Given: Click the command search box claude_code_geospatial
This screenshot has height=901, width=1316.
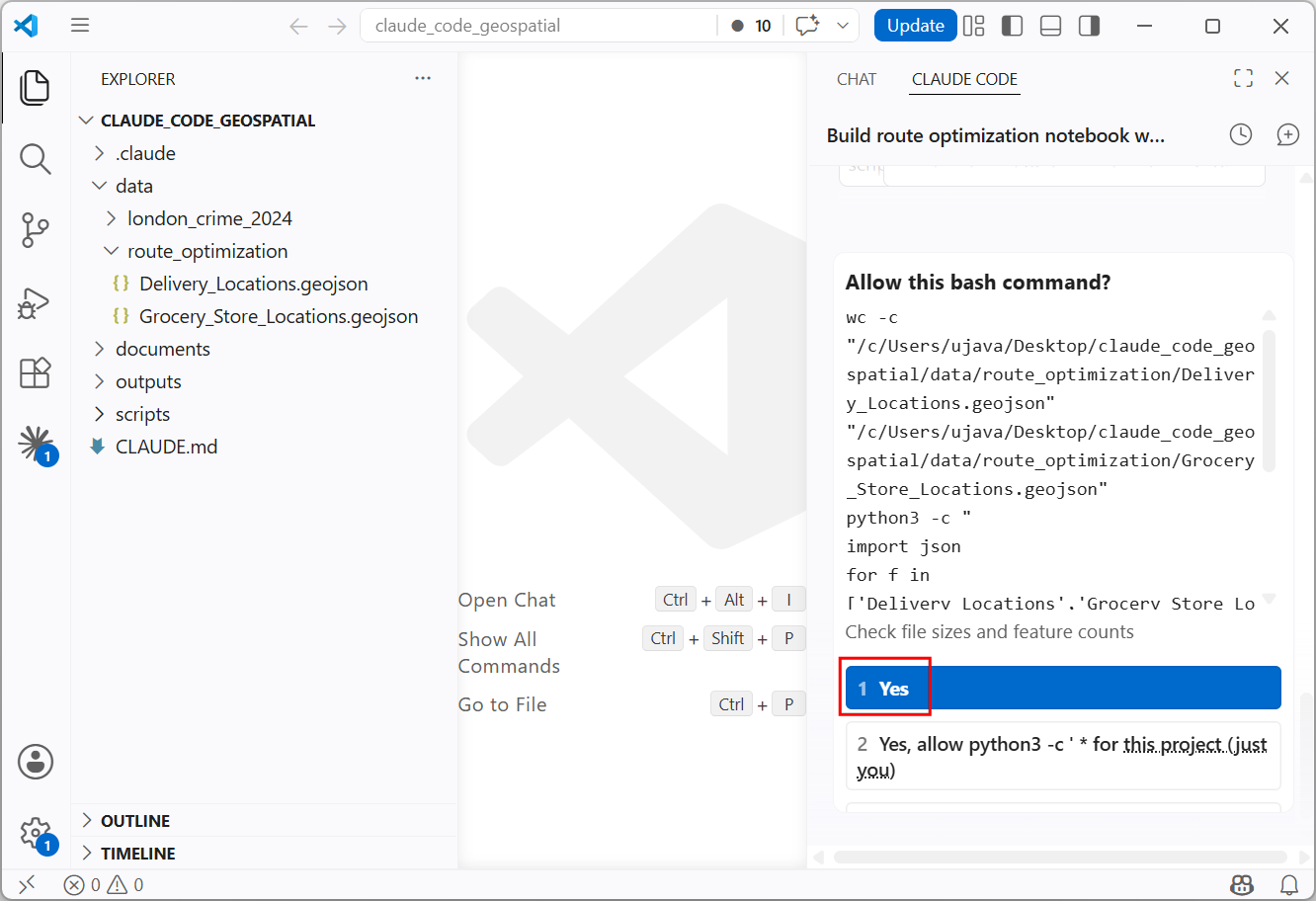Looking at the screenshot, I should click(538, 26).
